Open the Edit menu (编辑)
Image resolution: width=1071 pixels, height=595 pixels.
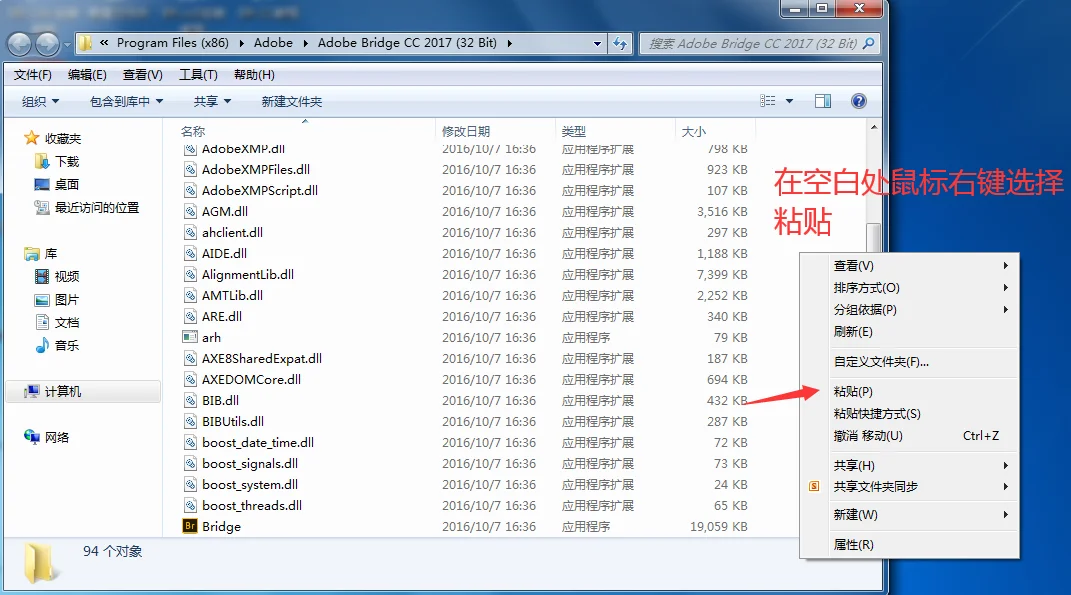pyautogui.click(x=87, y=74)
